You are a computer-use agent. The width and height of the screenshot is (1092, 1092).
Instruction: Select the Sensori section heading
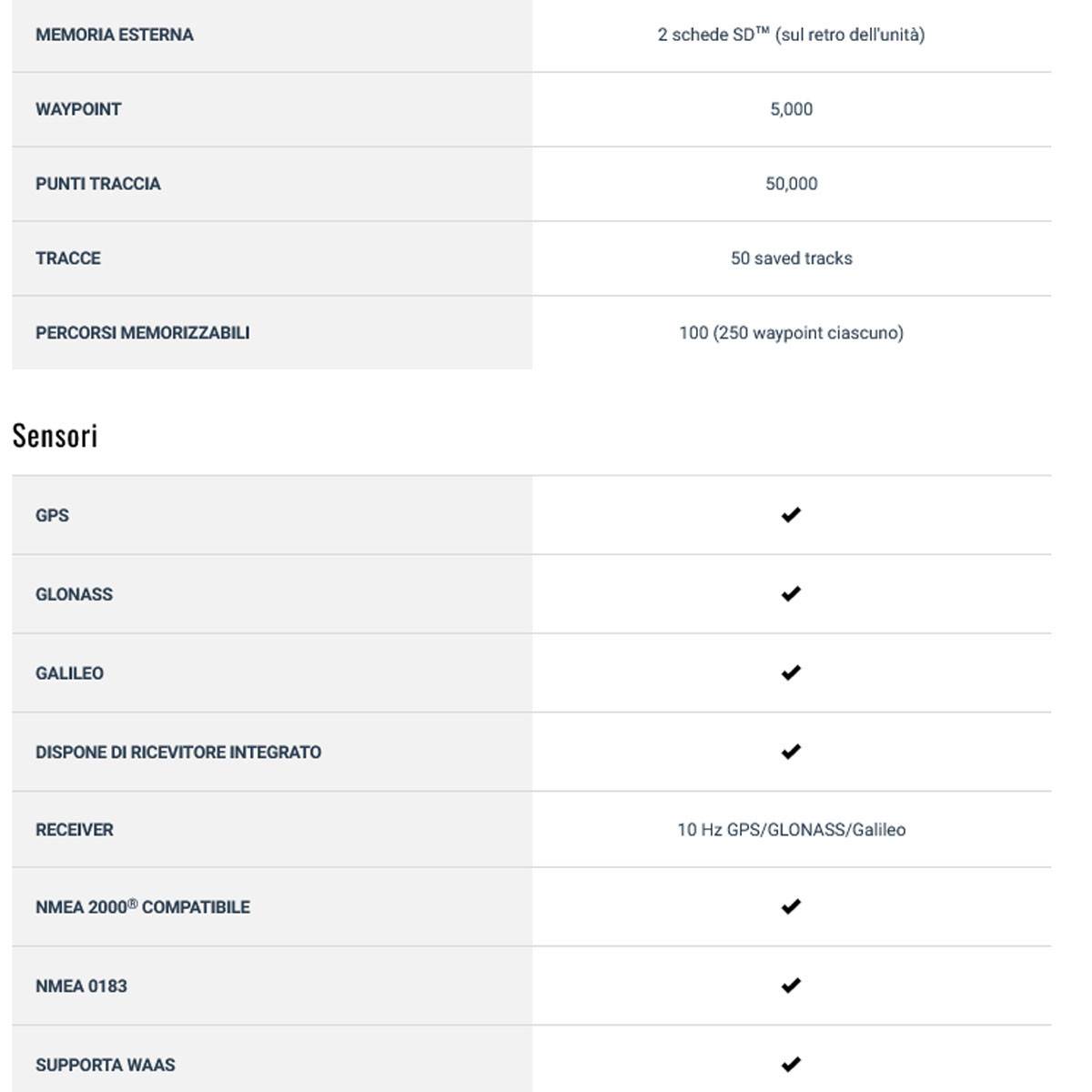coord(55,436)
